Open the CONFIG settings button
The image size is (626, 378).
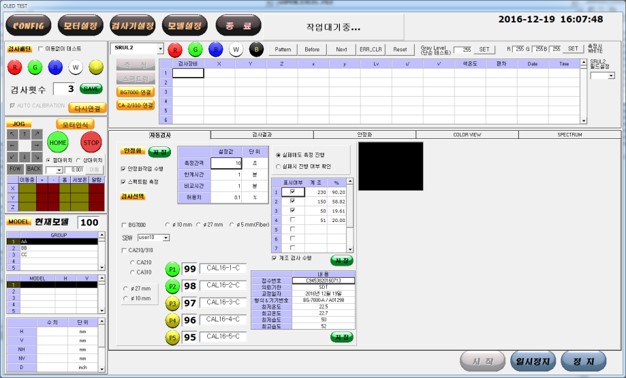[x=28, y=26]
